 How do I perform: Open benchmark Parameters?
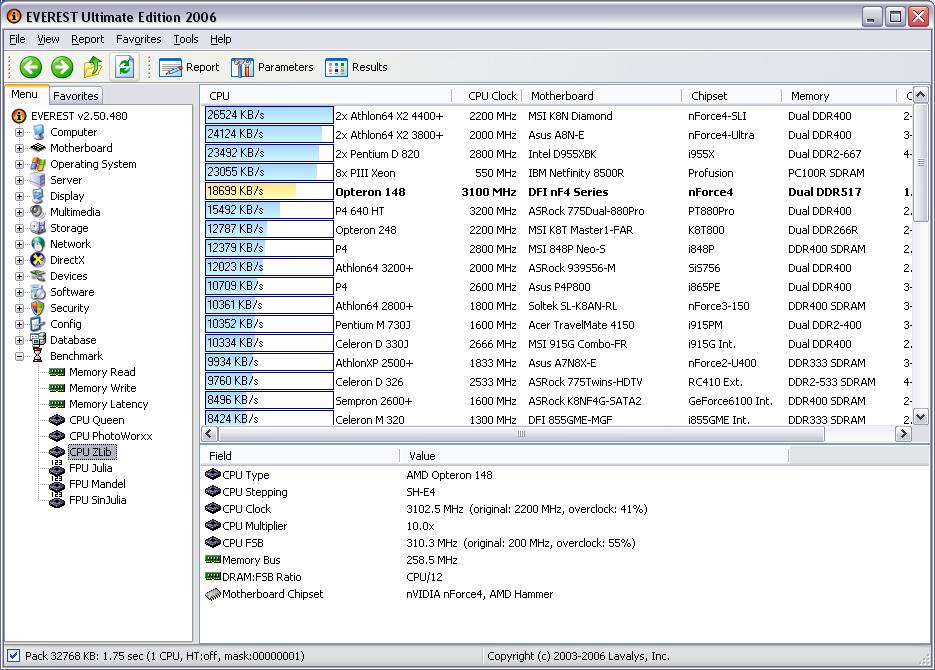pos(272,67)
